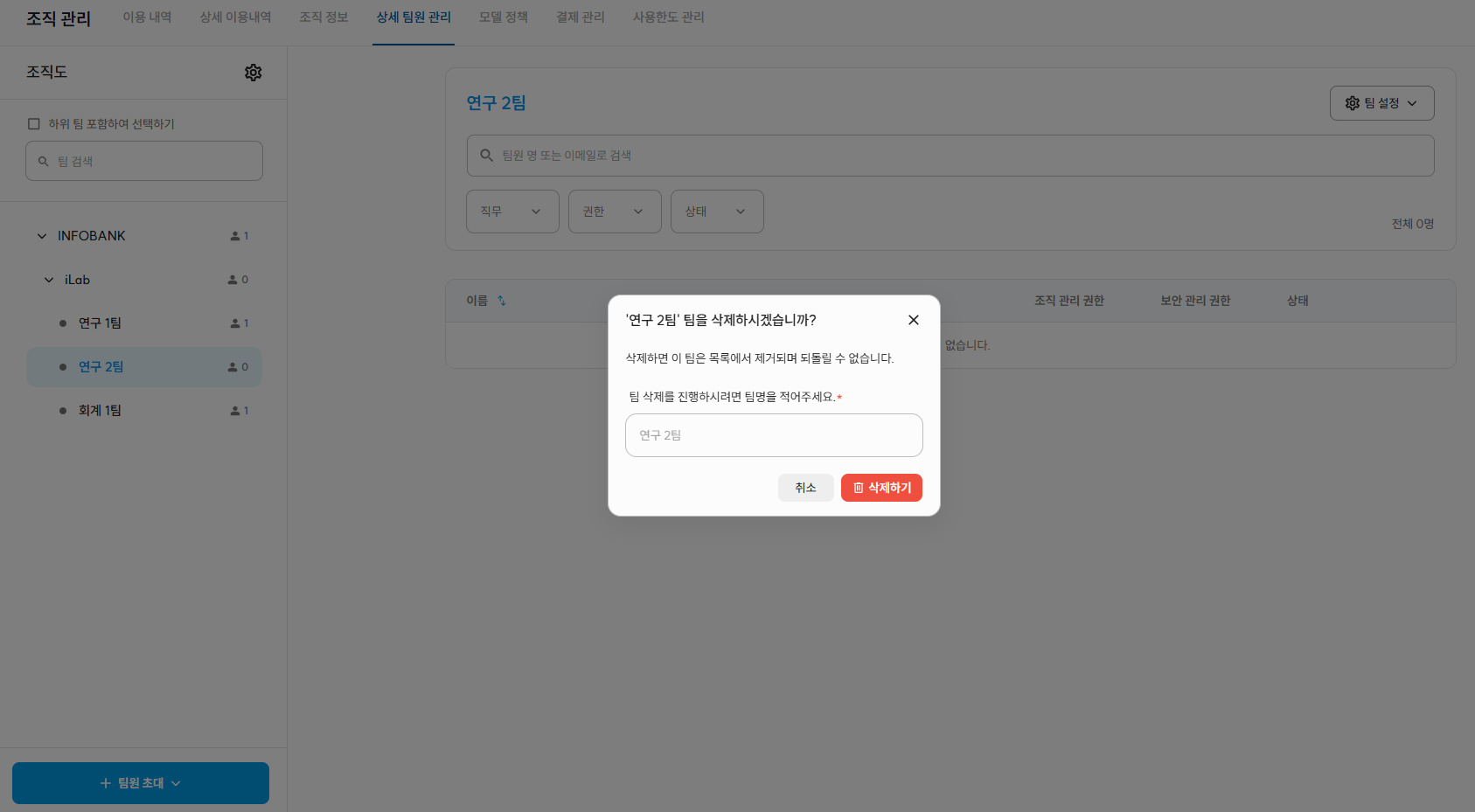Select 연구 1팀 in organization tree
The image size is (1475, 812).
[101, 323]
